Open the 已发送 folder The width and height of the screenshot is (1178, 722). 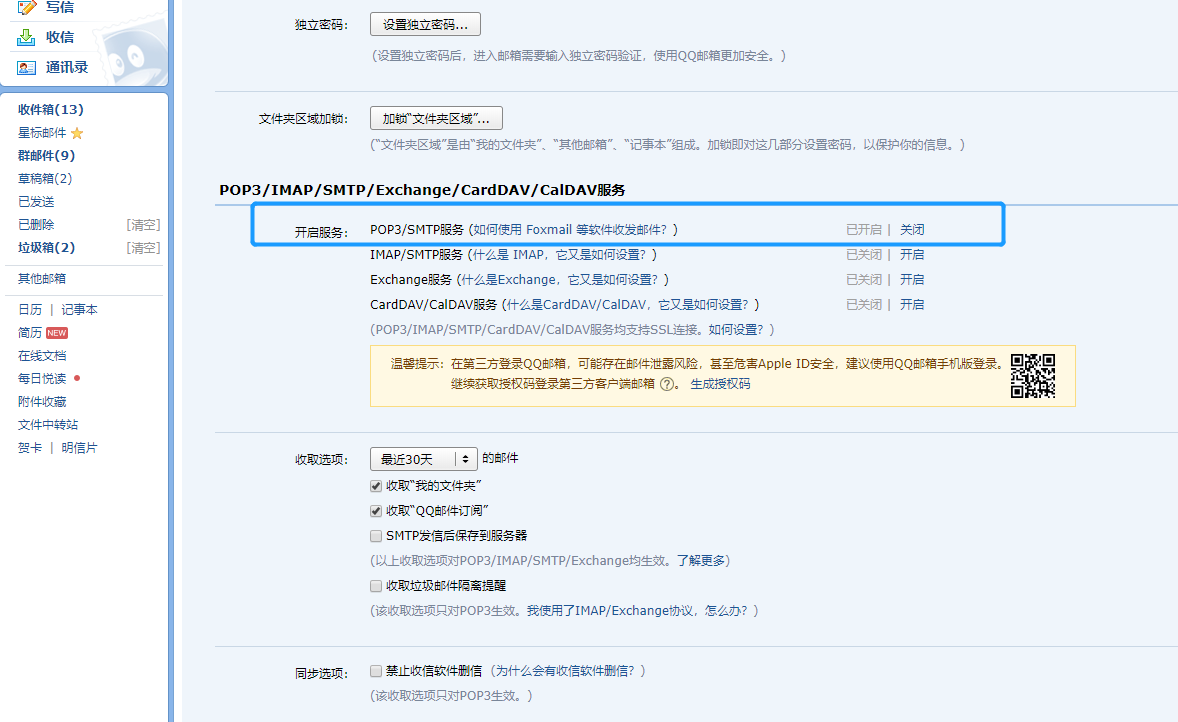pyautogui.click(x=36, y=201)
